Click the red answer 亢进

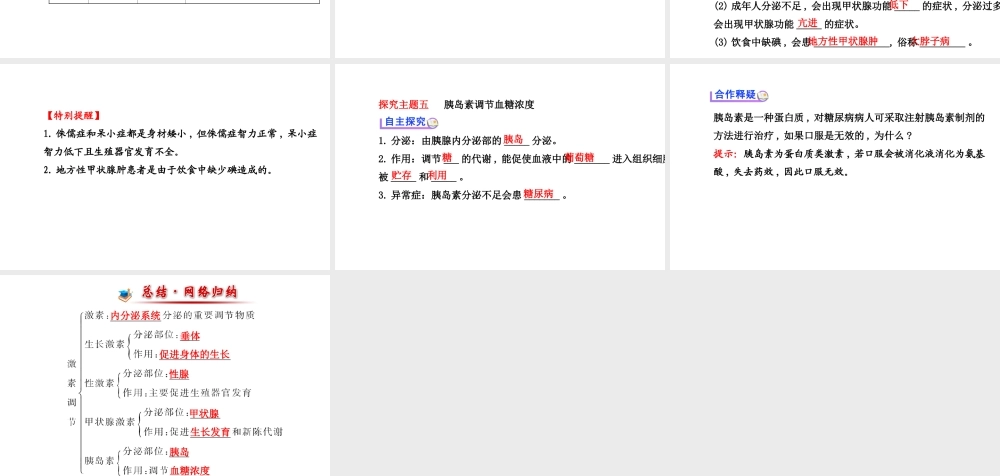point(807,23)
